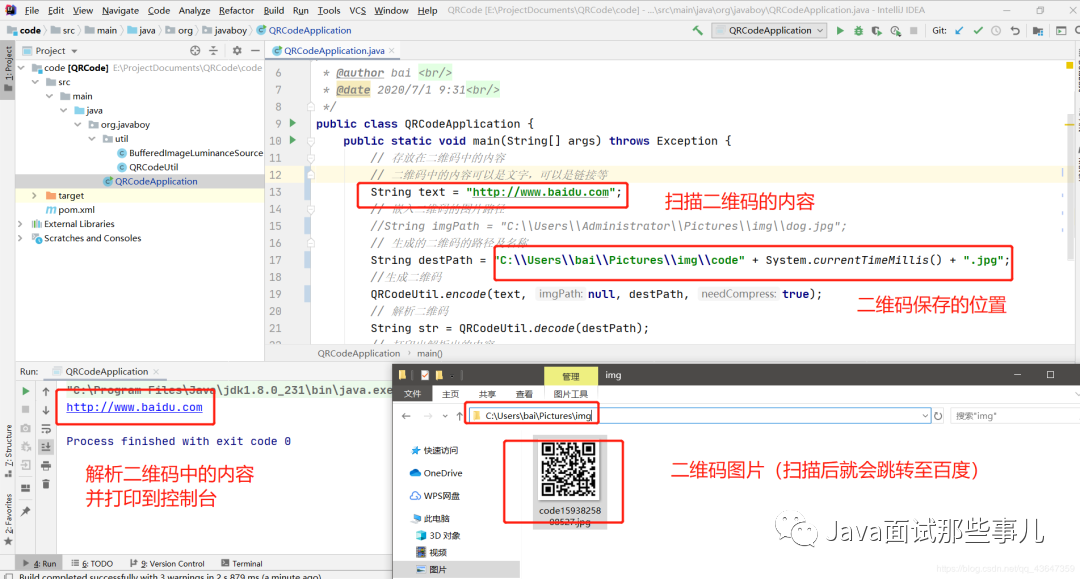The width and height of the screenshot is (1080, 579).
Task: Click the Run panel down-arrow icon
Action: coord(46,410)
